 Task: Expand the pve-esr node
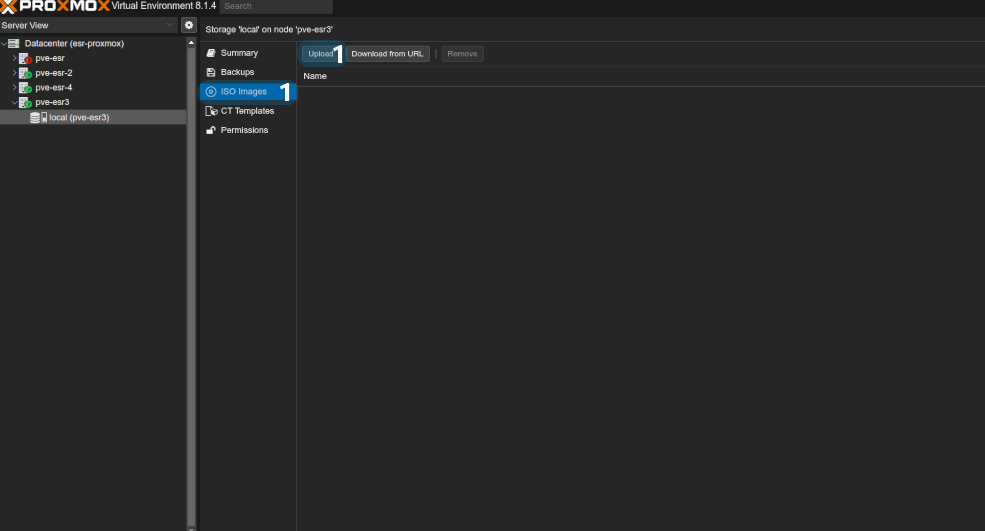tap(14, 58)
